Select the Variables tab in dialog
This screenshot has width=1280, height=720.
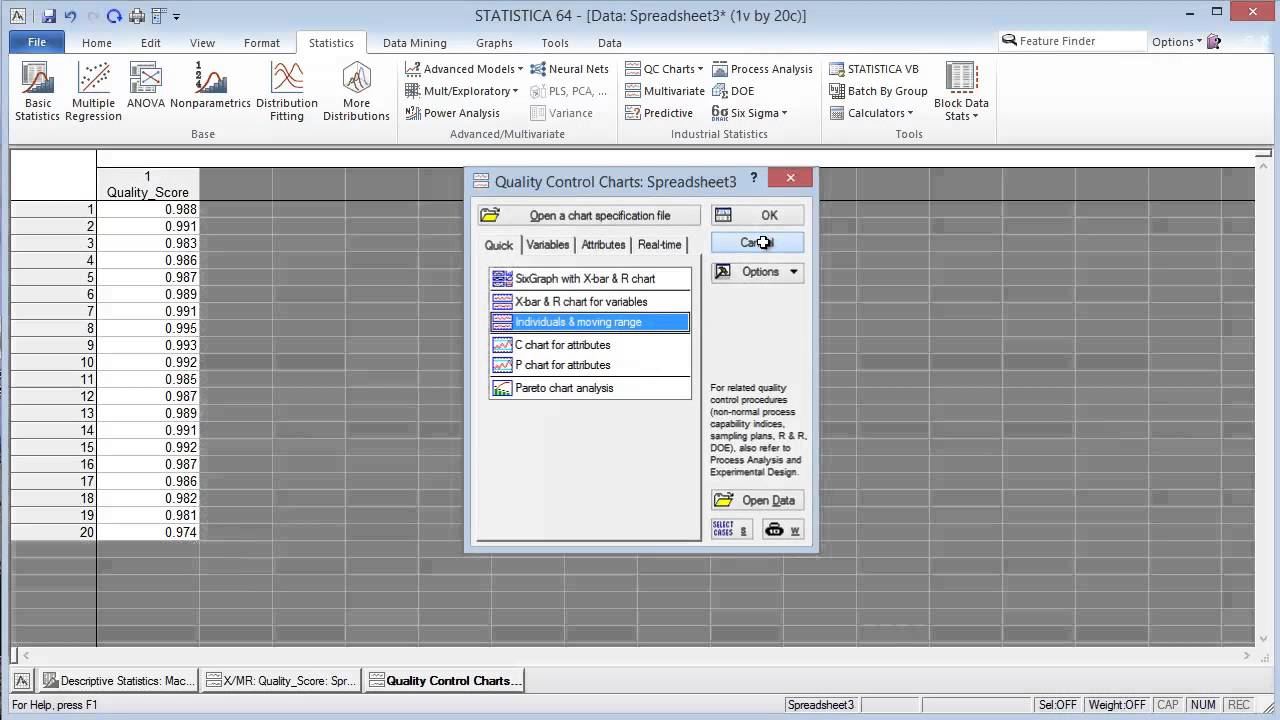[x=548, y=245]
